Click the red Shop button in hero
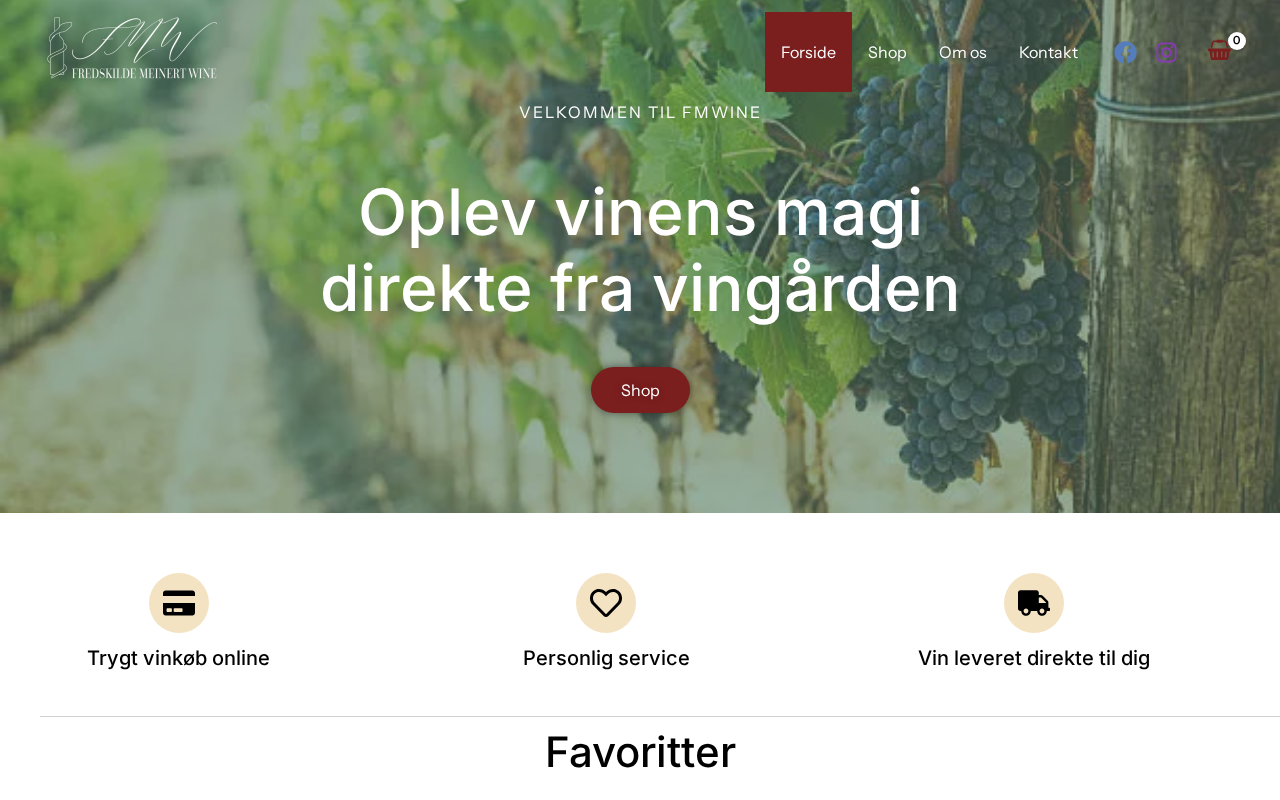 640,390
